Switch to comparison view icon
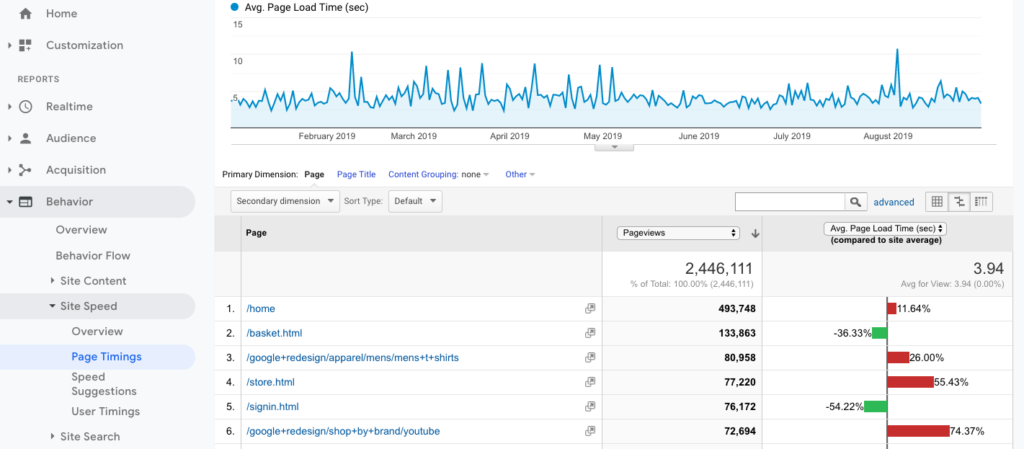 point(959,202)
